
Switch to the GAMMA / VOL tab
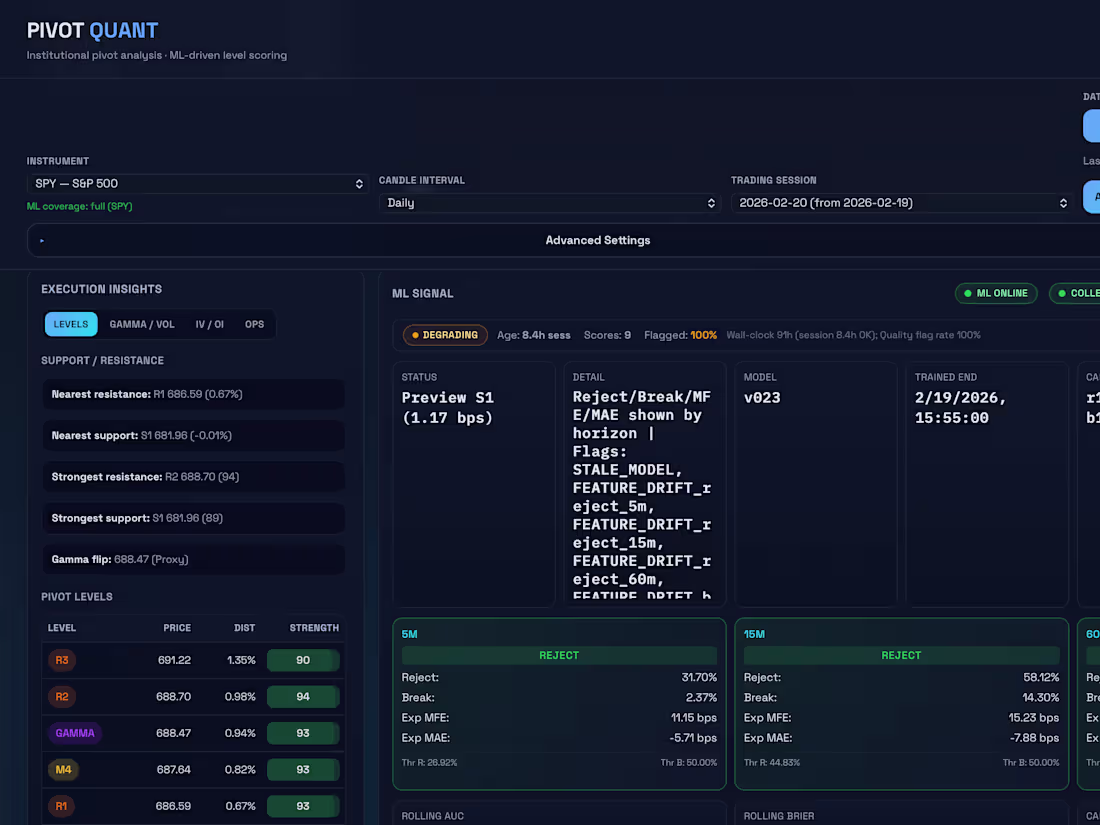(x=141, y=324)
